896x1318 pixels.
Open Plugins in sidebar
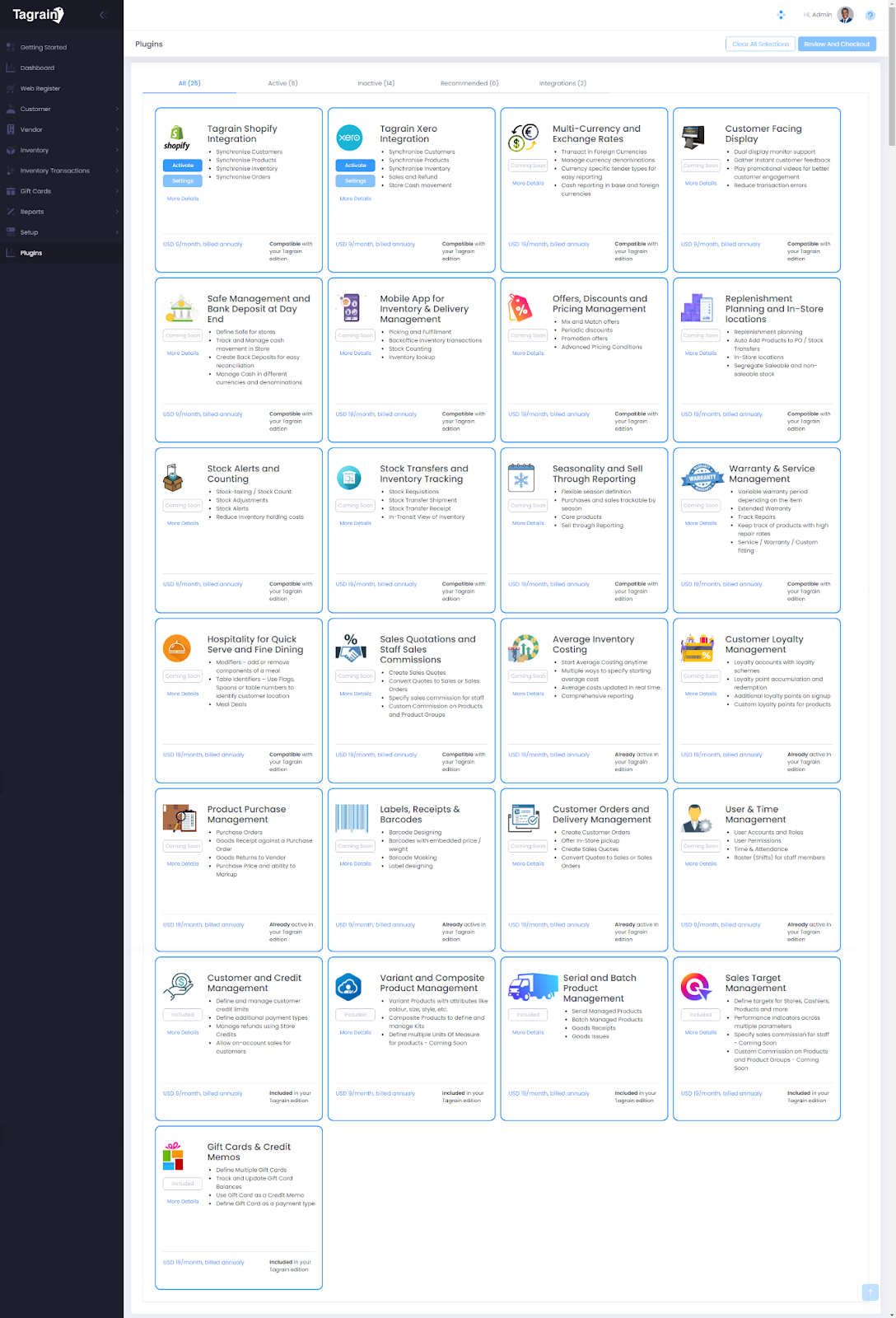coord(62,253)
